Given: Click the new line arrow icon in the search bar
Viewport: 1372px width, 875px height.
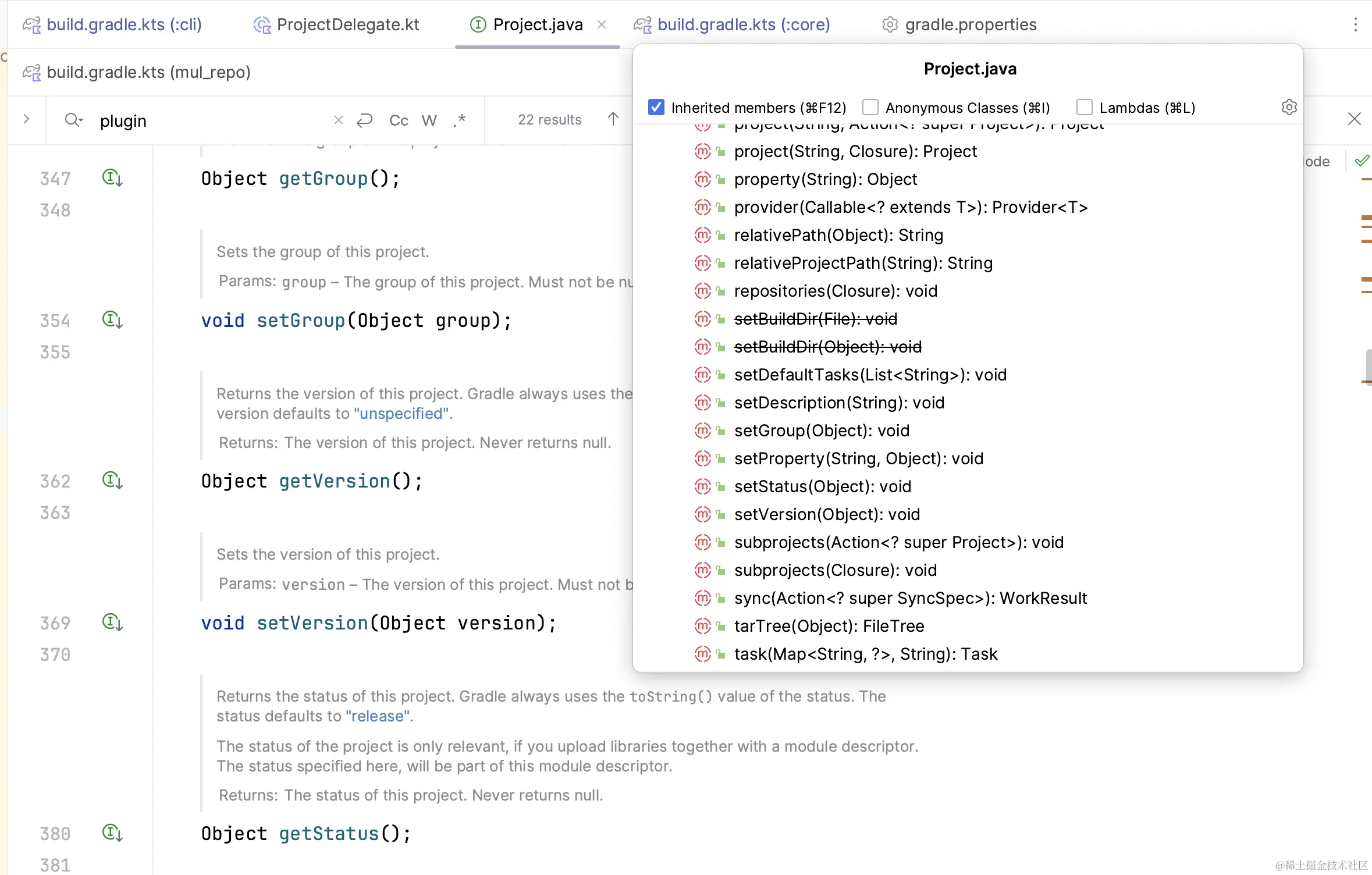Looking at the screenshot, I should 365,120.
